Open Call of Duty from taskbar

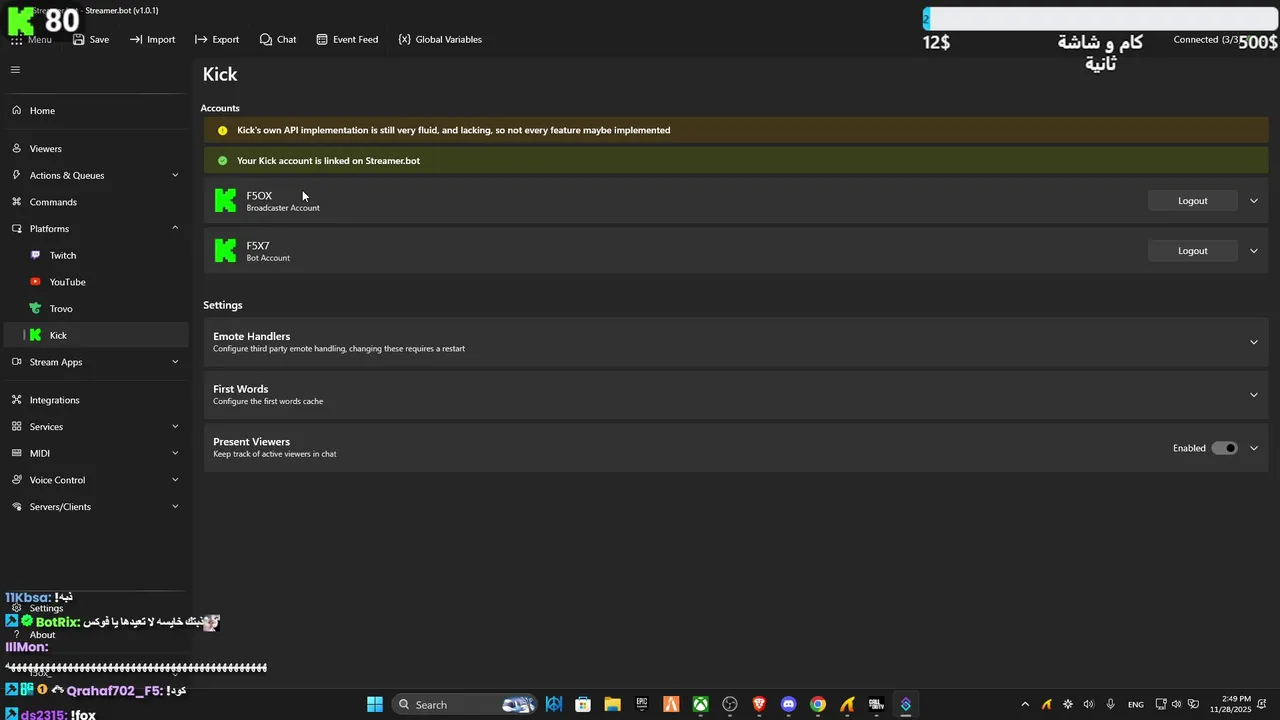click(877, 705)
